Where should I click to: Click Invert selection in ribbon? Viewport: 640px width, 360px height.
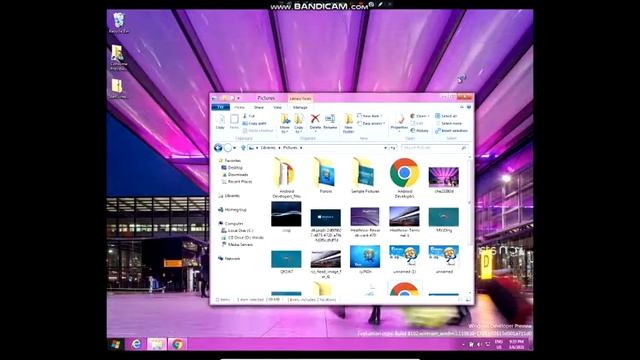coord(451,131)
